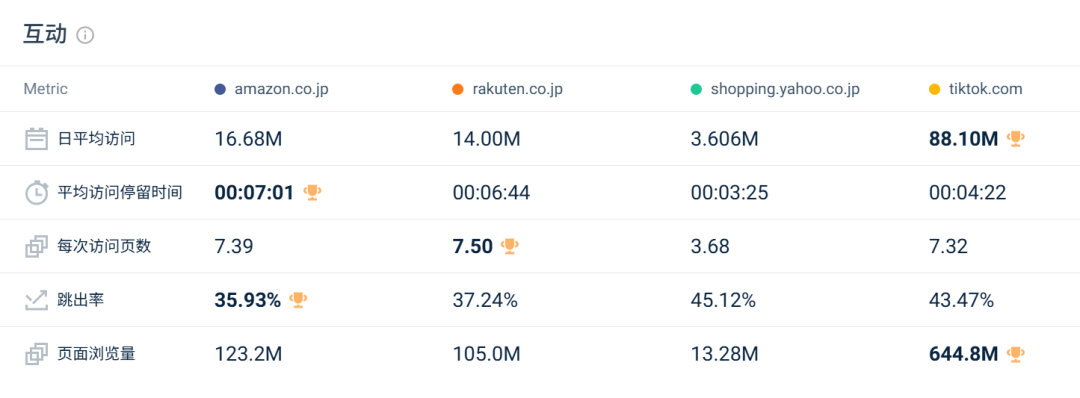This screenshot has width=1080, height=398.
Task: Click the orange rakuten.co.jp color dot
Action: click(458, 89)
